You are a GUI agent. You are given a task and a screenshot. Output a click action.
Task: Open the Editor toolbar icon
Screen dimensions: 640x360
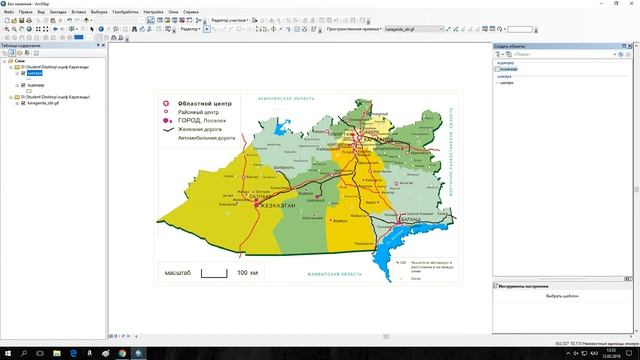click(x=151, y=20)
